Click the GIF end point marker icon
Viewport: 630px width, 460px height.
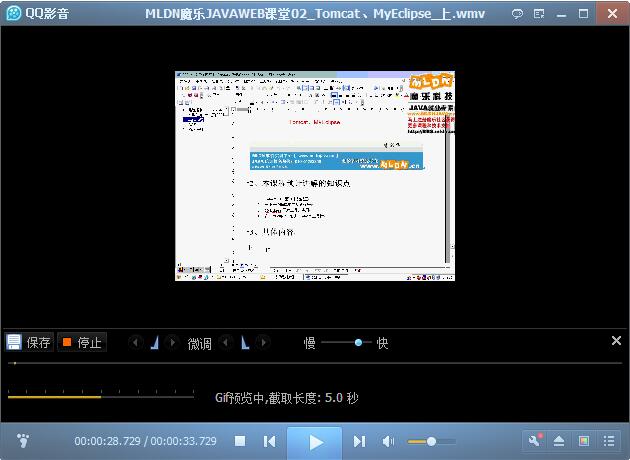(x=245, y=343)
